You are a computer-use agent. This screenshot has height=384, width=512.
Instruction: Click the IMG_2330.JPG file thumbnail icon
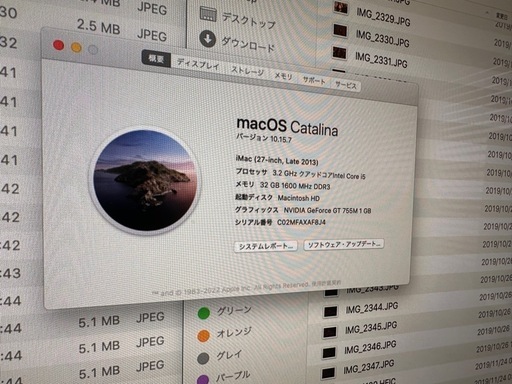tap(340, 31)
